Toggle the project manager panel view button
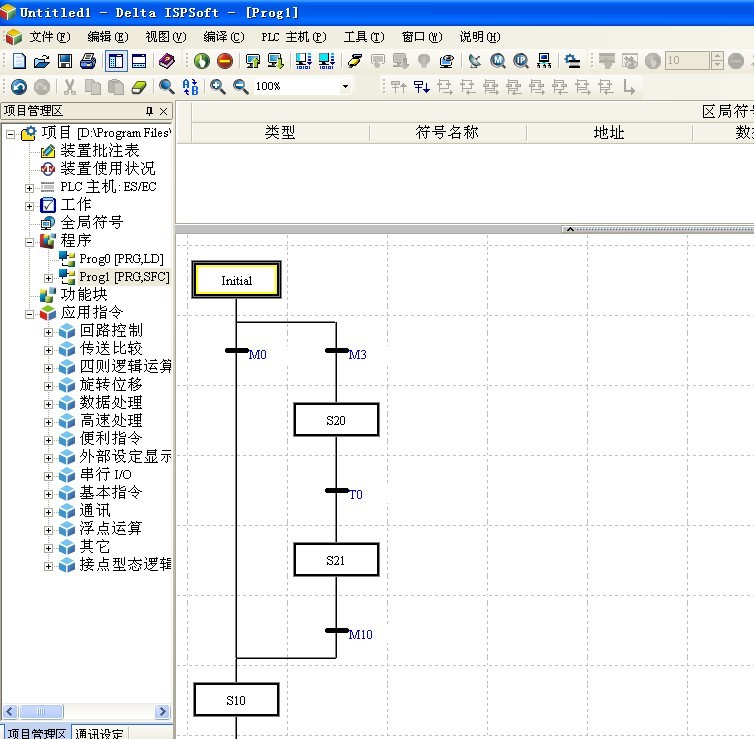 point(116,61)
